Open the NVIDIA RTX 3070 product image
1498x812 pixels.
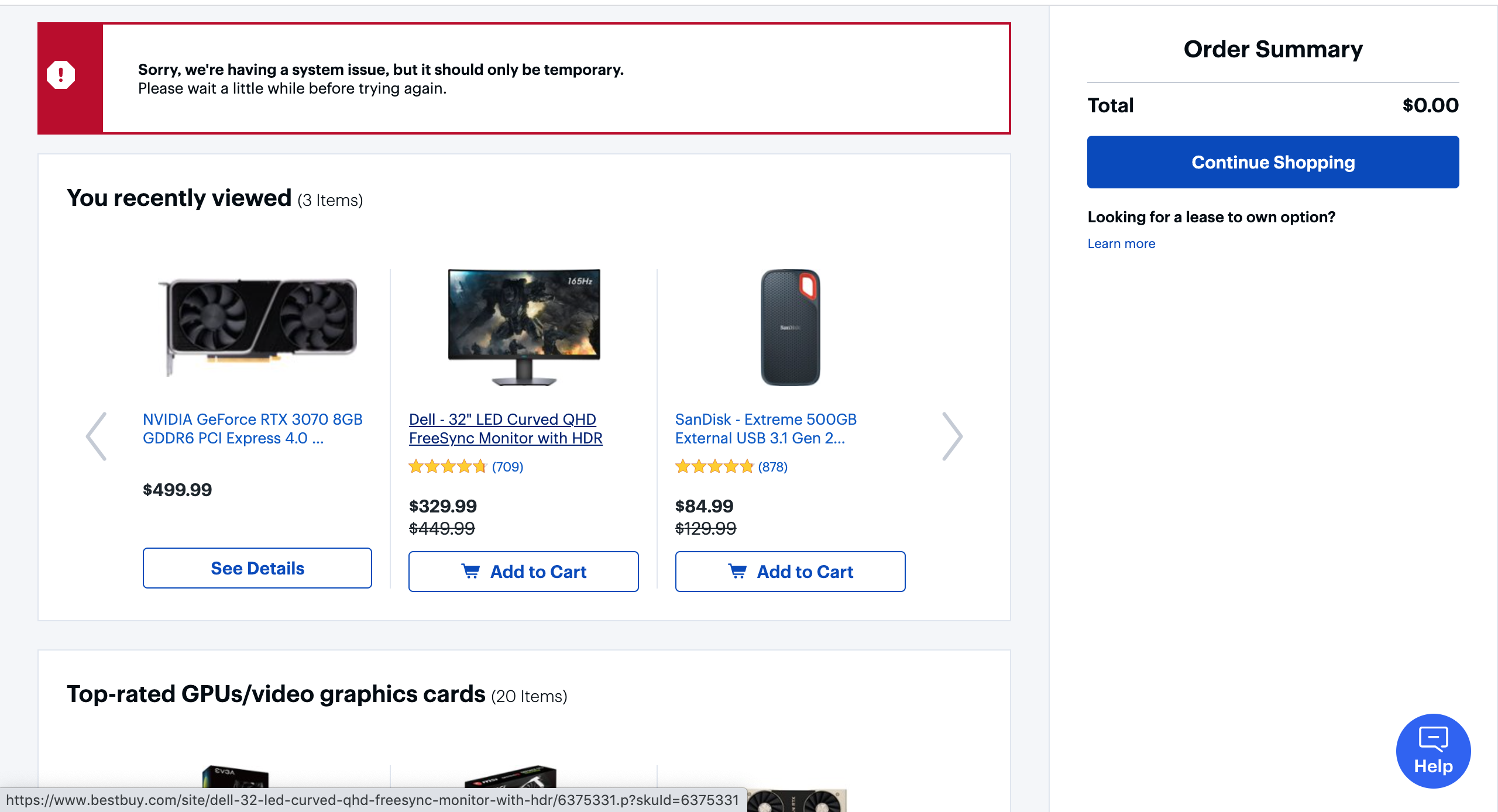pyautogui.click(x=257, y=326)
